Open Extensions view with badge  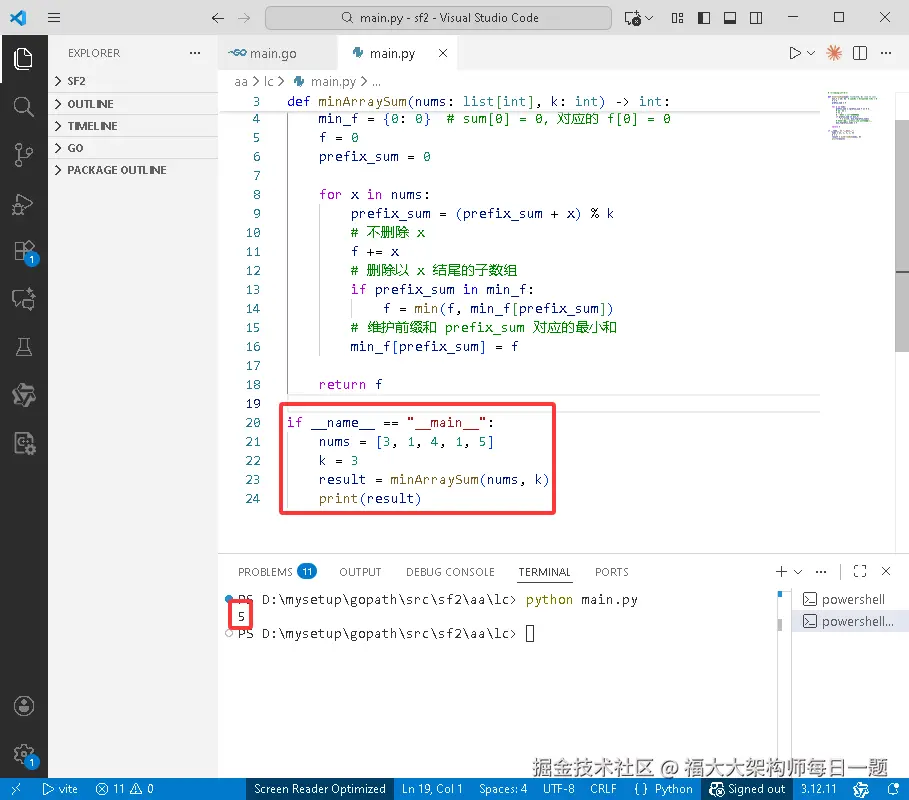pos(24,252)
